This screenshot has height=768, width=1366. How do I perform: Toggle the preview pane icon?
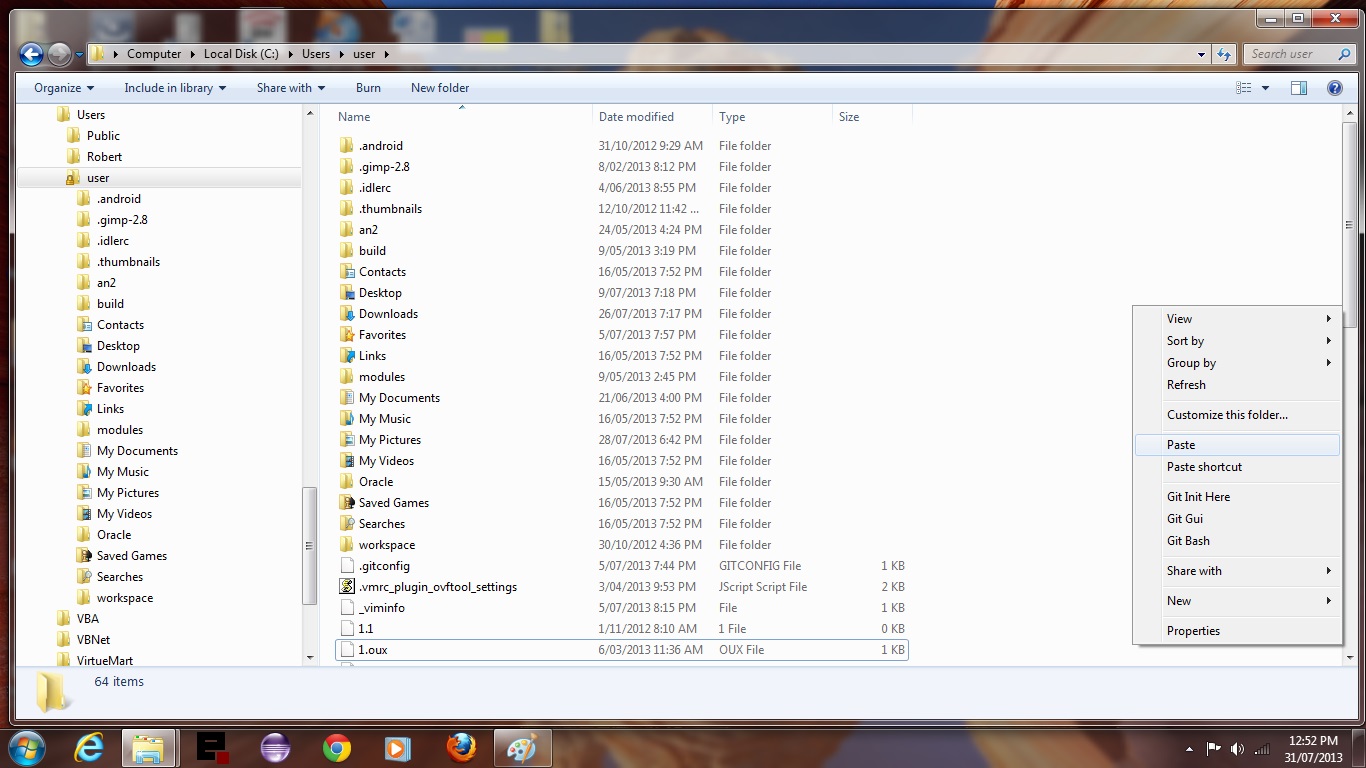click(1298, 88)
